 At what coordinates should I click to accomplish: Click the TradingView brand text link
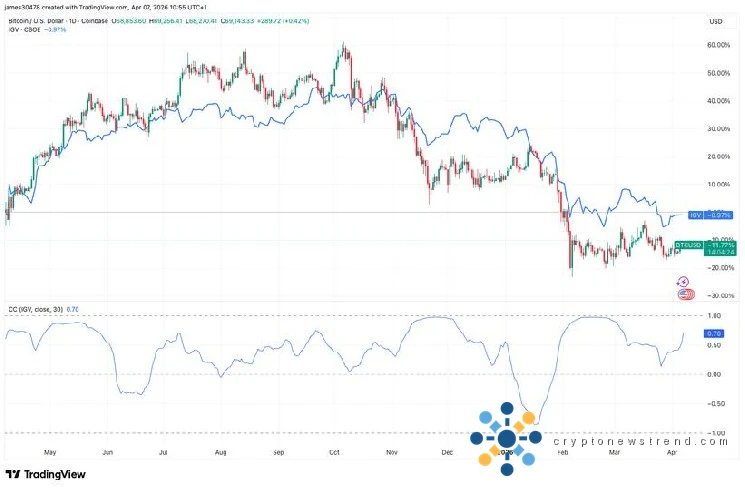(x=54, y=474)
